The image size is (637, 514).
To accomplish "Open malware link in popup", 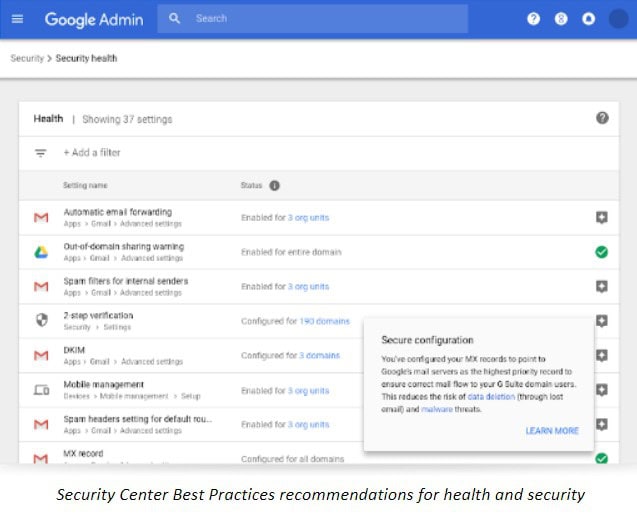I will click(x=437, y=409).
